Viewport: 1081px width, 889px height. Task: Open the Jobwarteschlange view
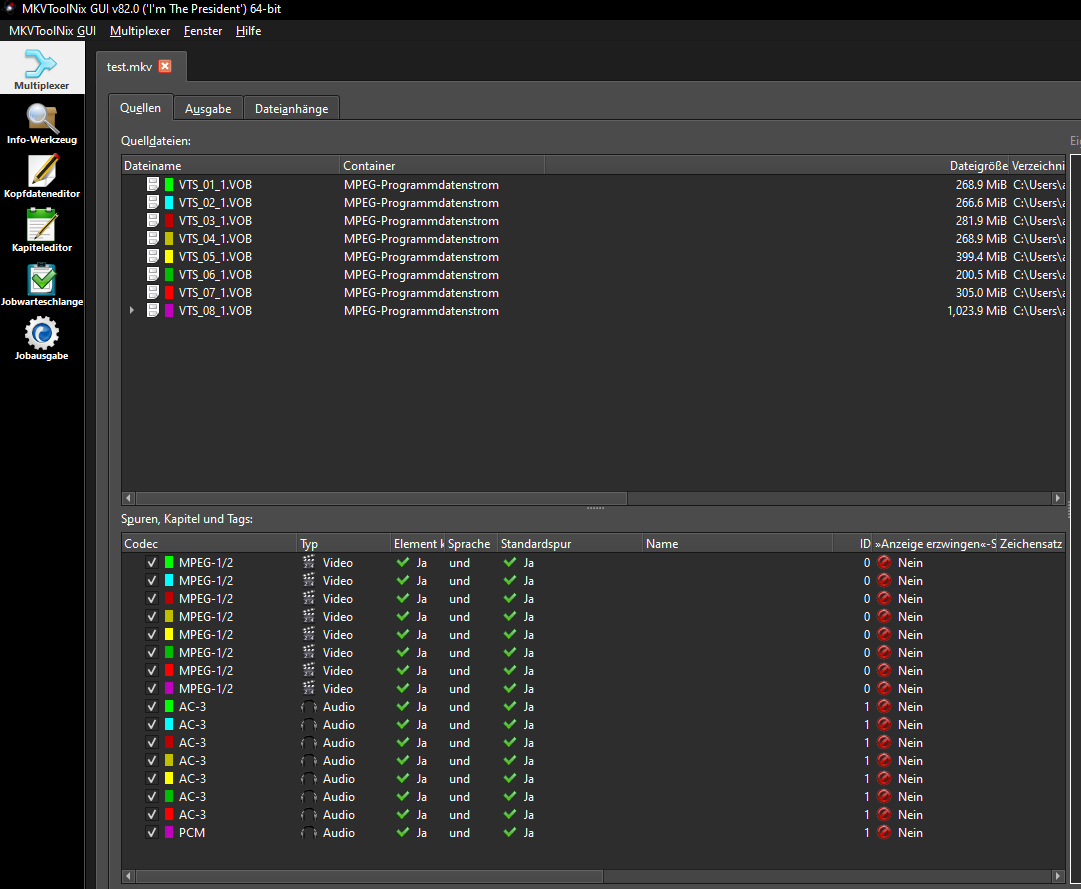pos(42,285)
